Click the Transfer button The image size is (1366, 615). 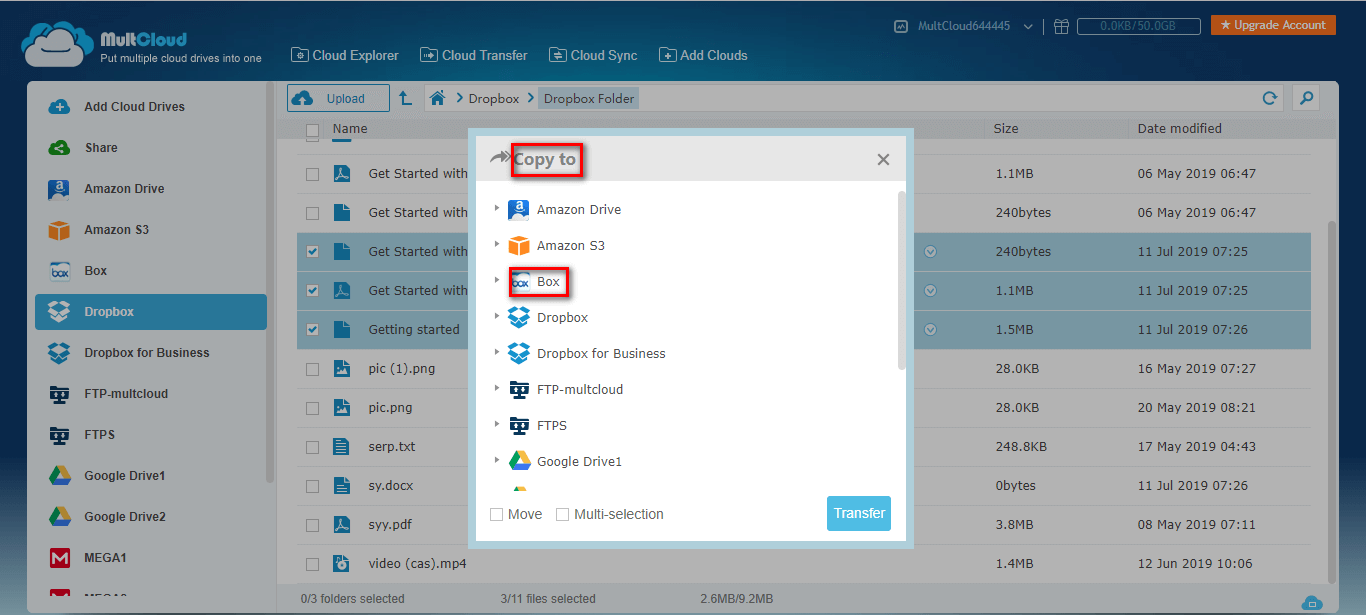pos(859,514)
